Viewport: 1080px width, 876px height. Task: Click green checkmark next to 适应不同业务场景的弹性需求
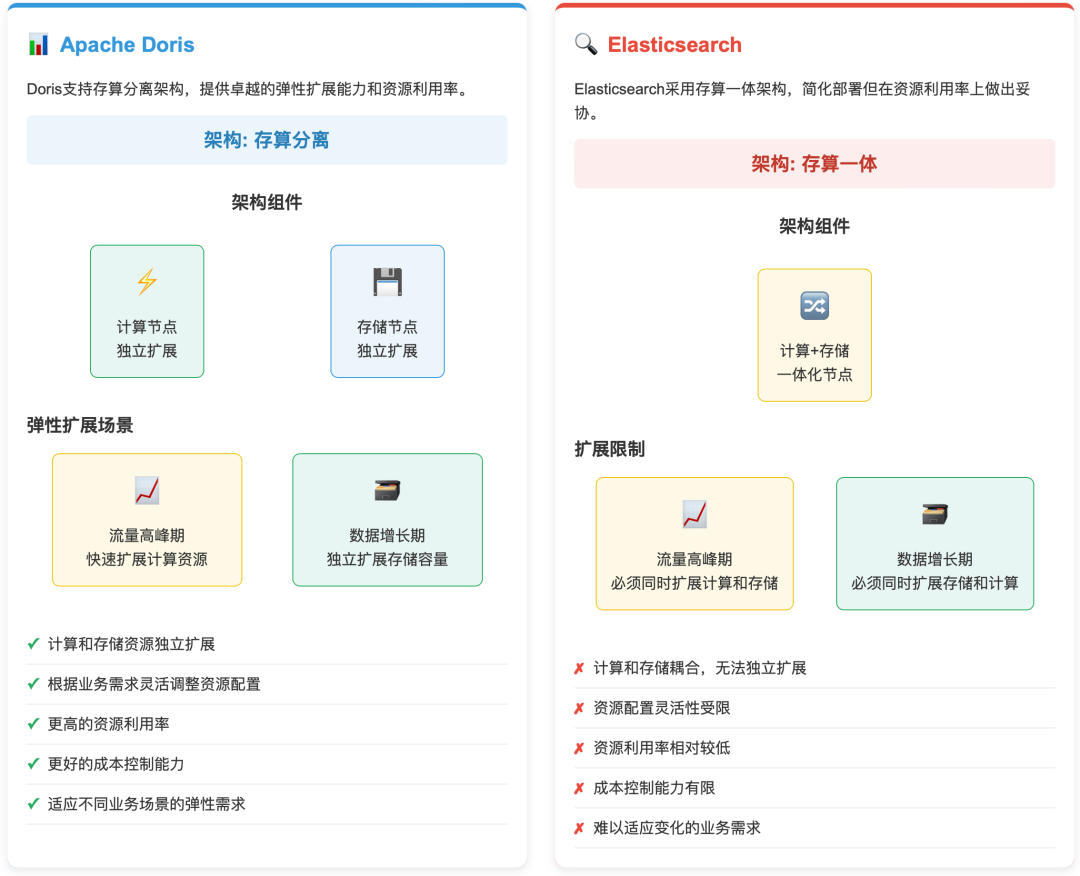coord(33,804)
